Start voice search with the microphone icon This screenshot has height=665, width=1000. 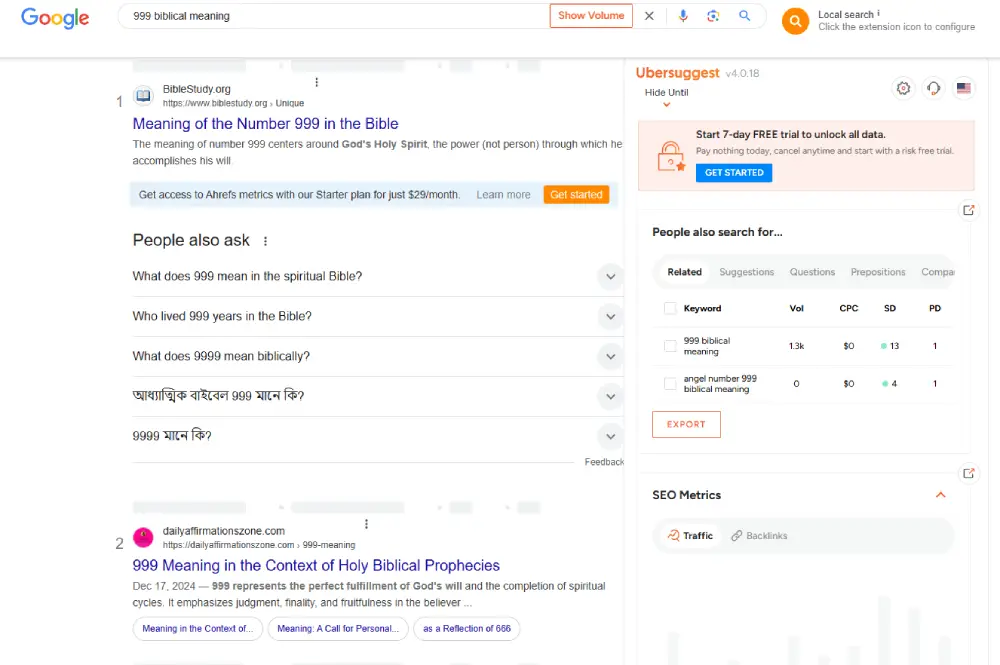(683, 16)
